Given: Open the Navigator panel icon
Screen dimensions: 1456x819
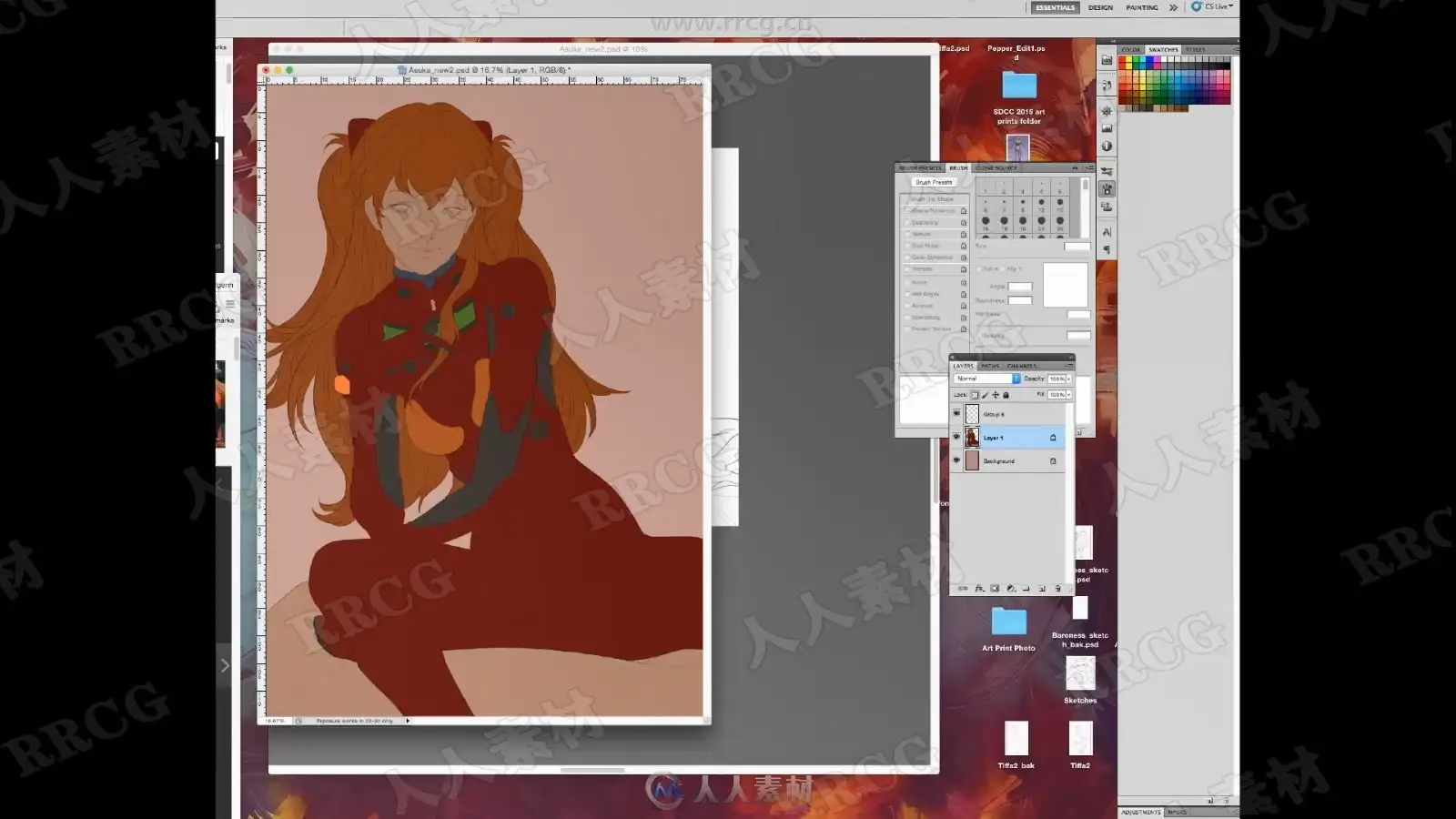Looking at the screenshot, I should pyautogui.click(x=1107, y=111).
